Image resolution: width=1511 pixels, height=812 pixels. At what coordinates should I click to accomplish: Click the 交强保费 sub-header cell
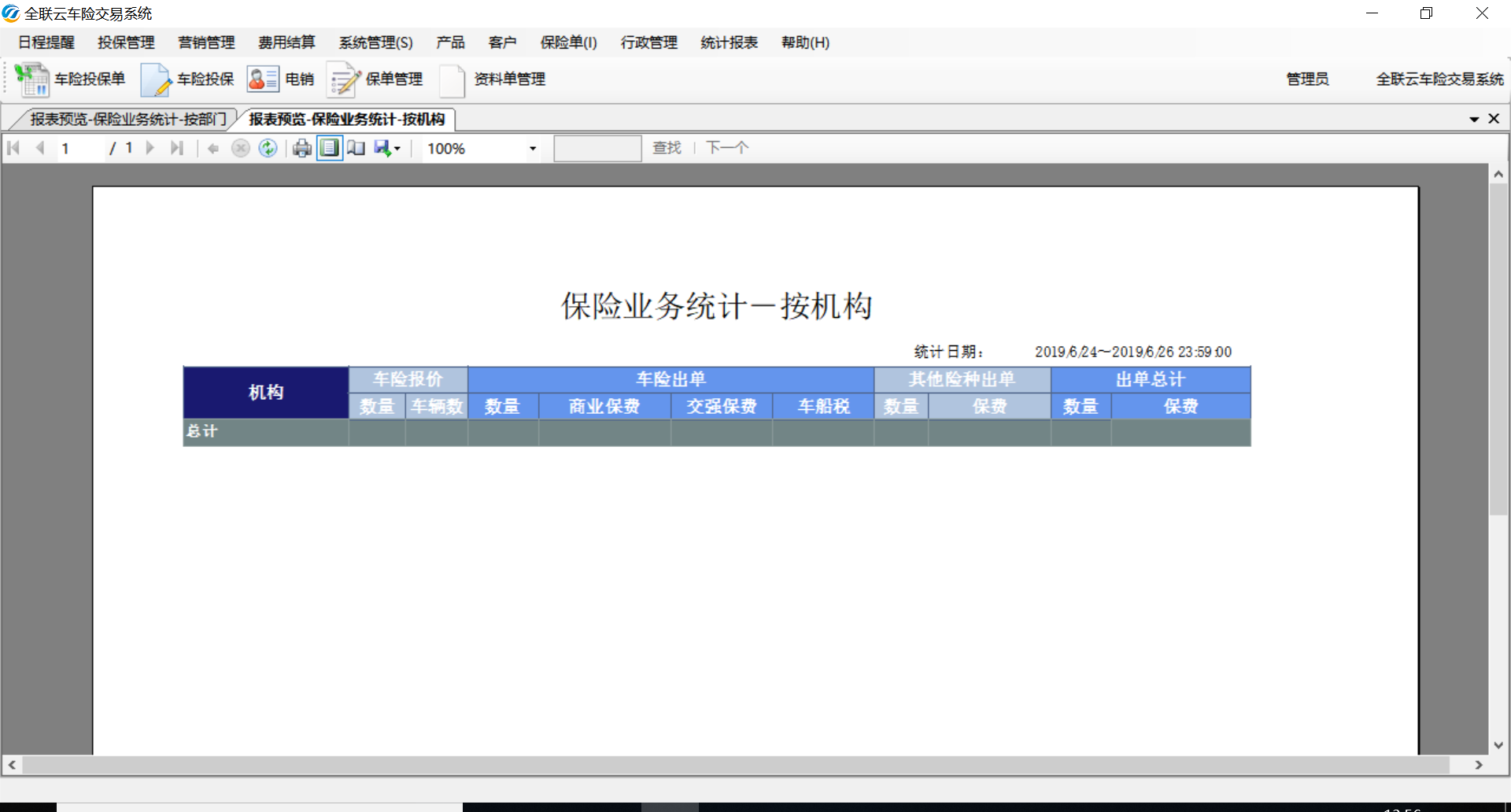[722, 406]
